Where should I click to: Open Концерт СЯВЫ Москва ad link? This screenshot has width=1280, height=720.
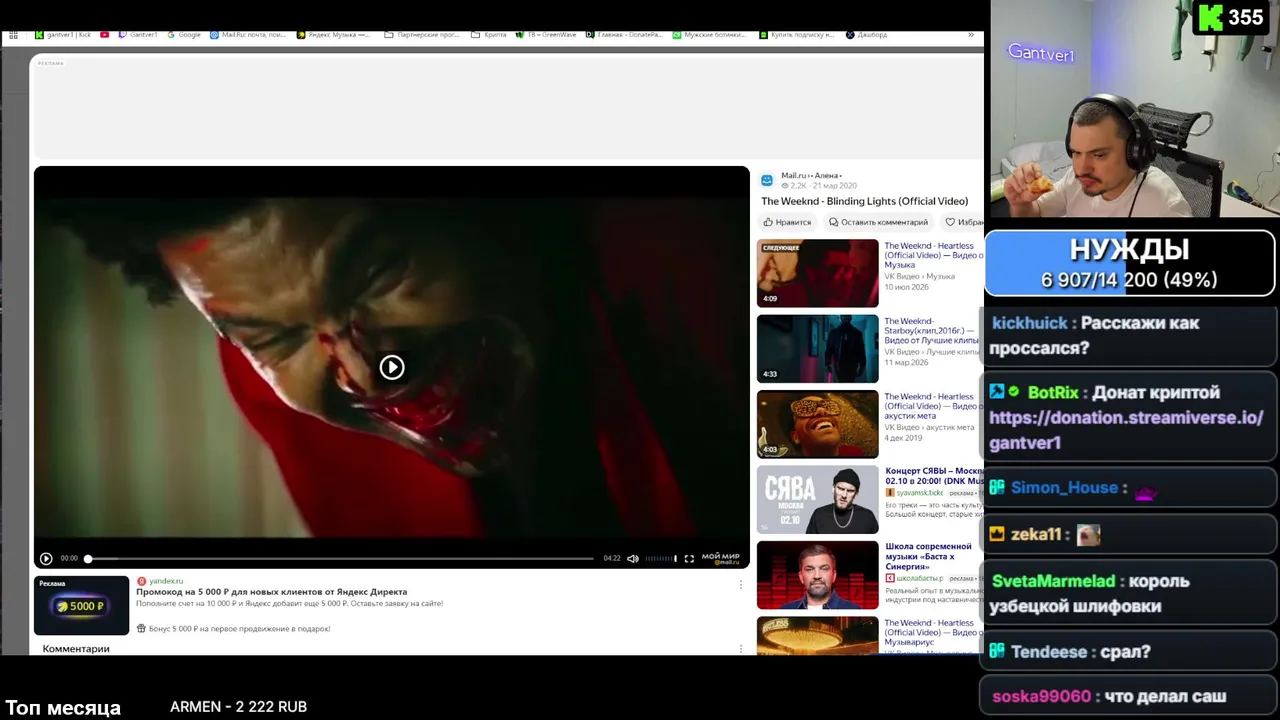pos(934,476)
